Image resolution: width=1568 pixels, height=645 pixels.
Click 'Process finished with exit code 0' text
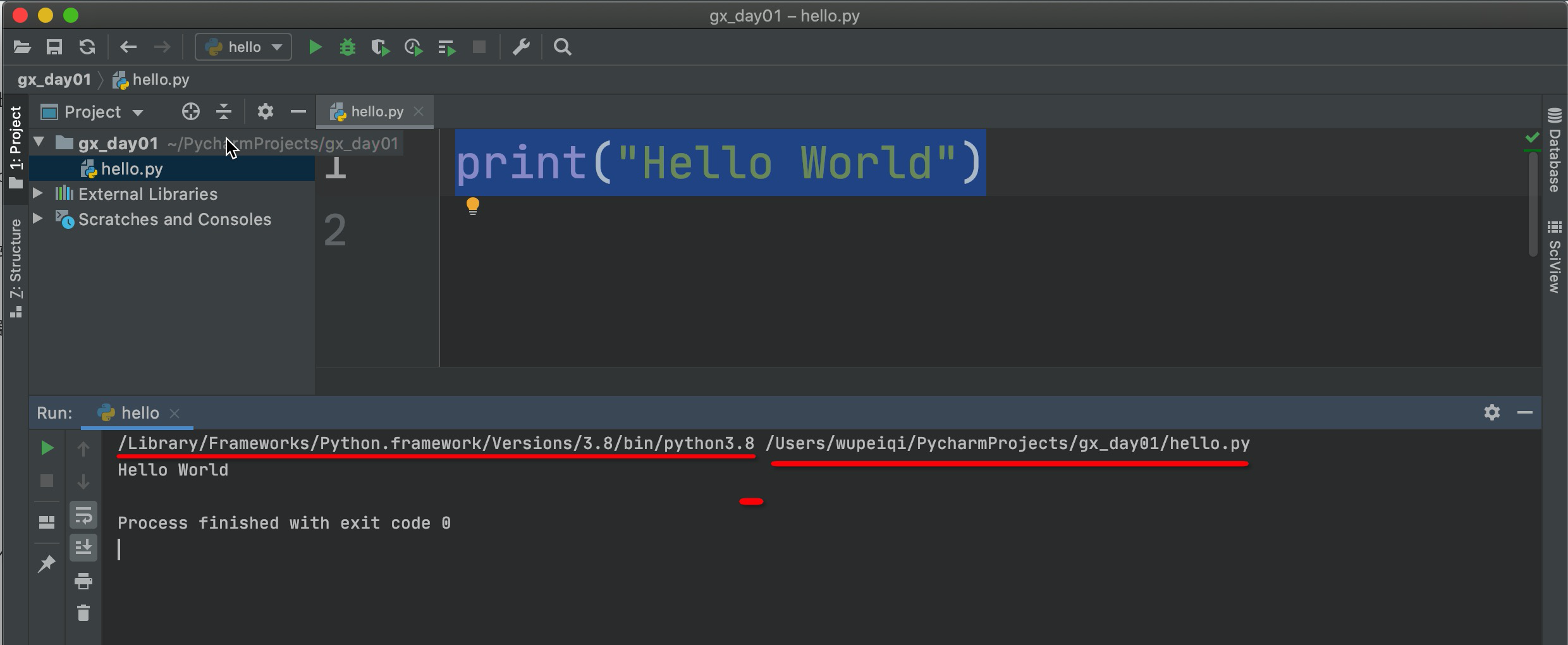coord(284,524)
